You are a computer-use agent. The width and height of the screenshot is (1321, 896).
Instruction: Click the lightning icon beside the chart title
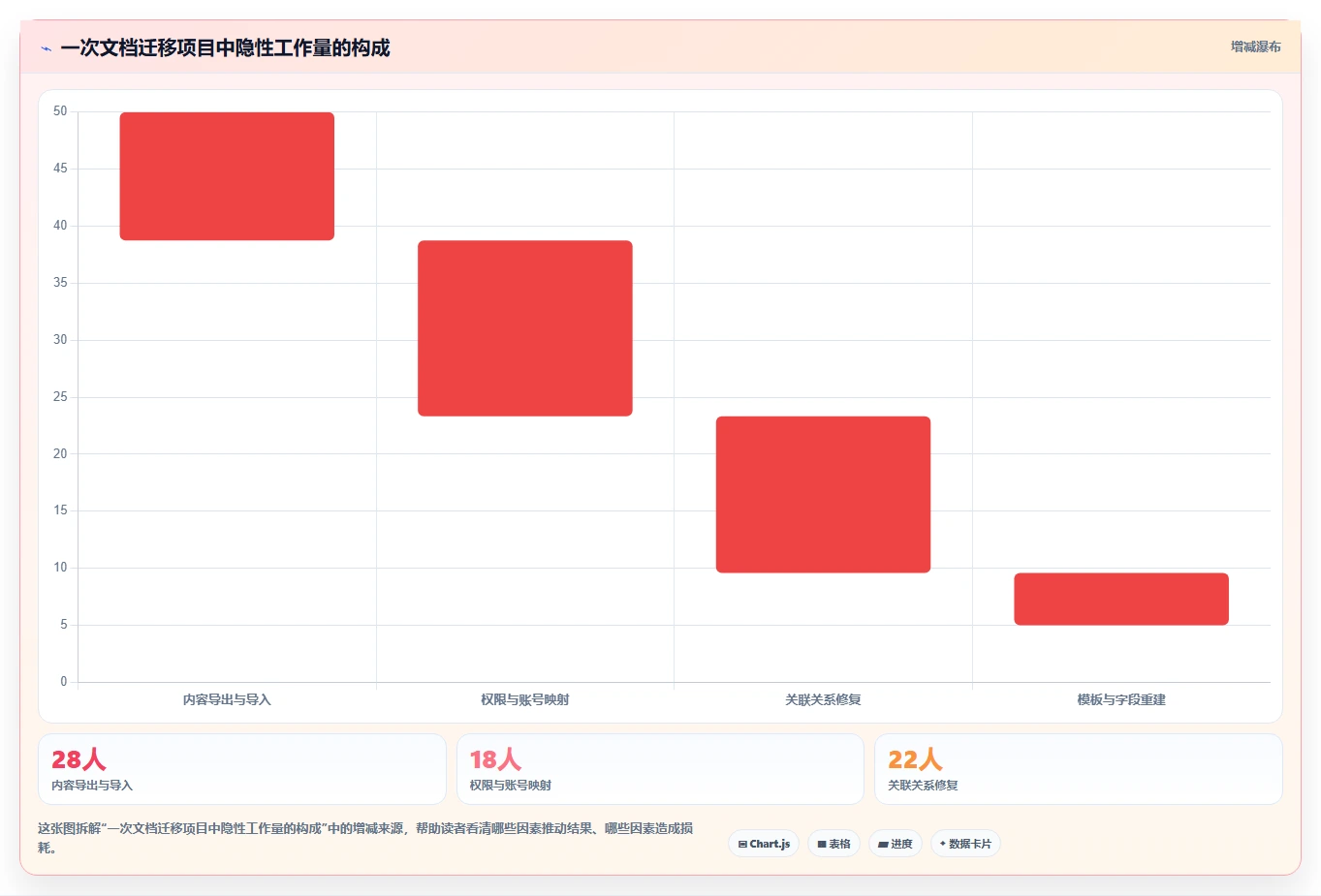coord(46,48)
